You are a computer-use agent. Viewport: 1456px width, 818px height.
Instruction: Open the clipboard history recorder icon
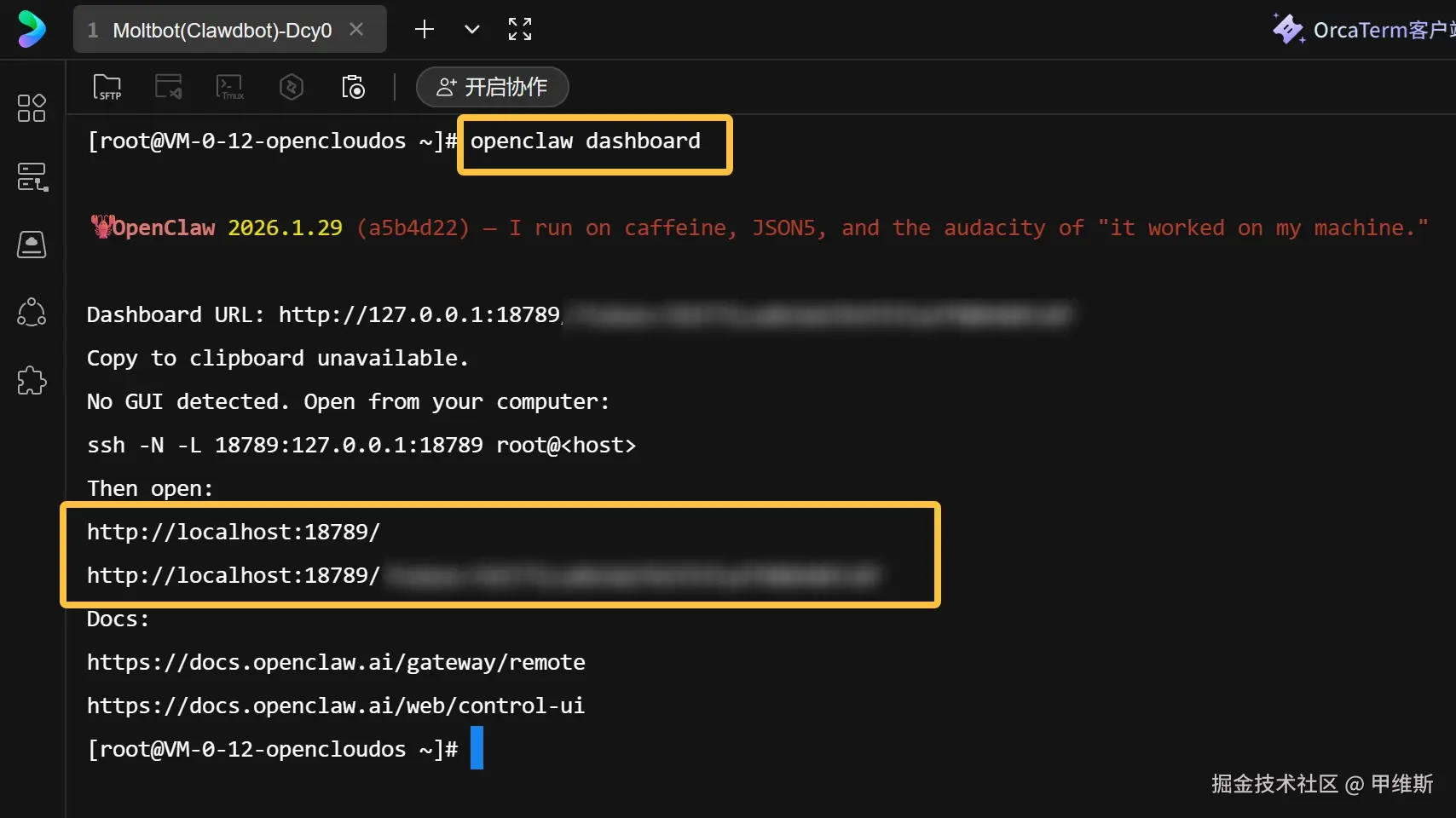tap(353, 87)
